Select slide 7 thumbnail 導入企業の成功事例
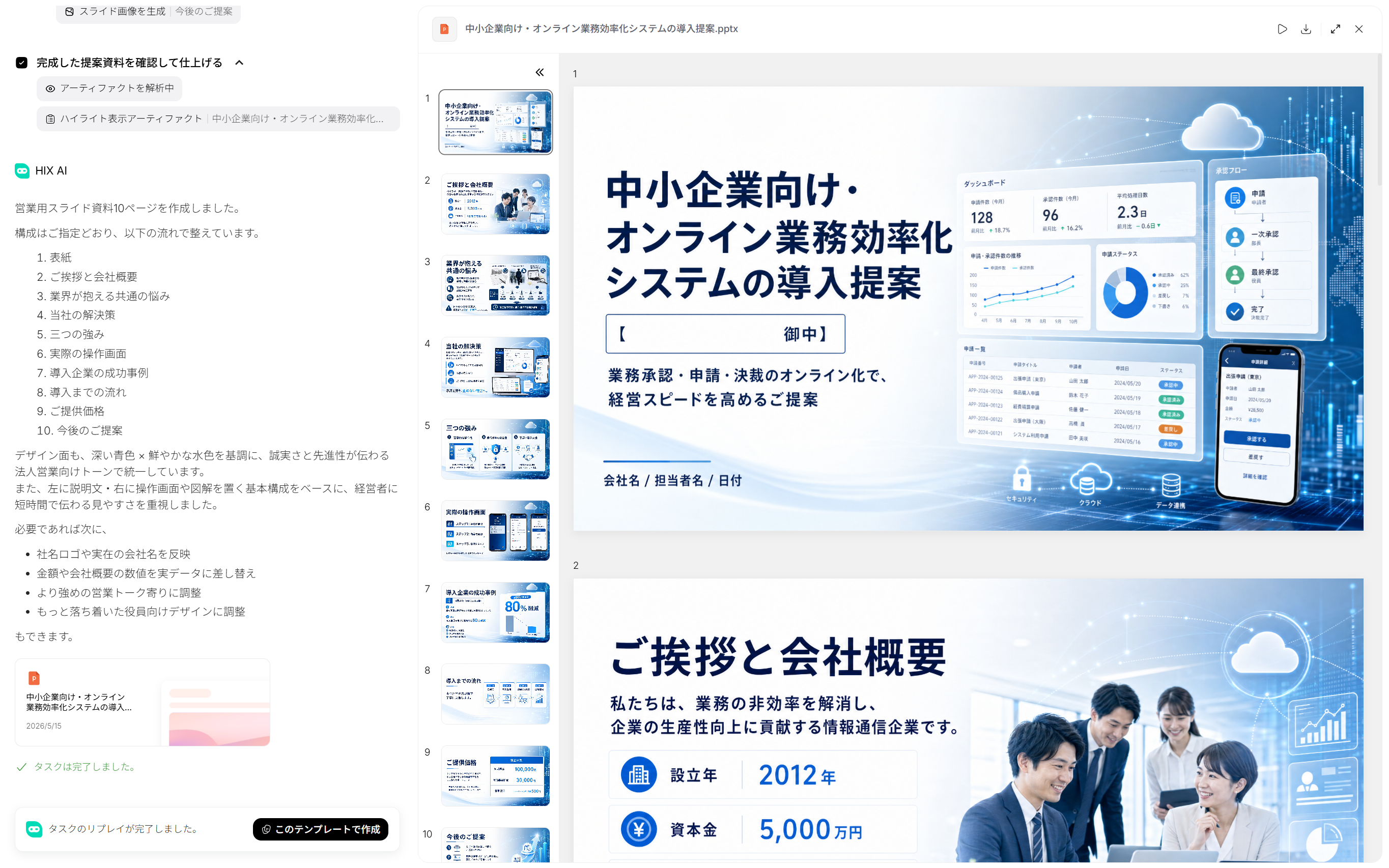 coord(495,613)
